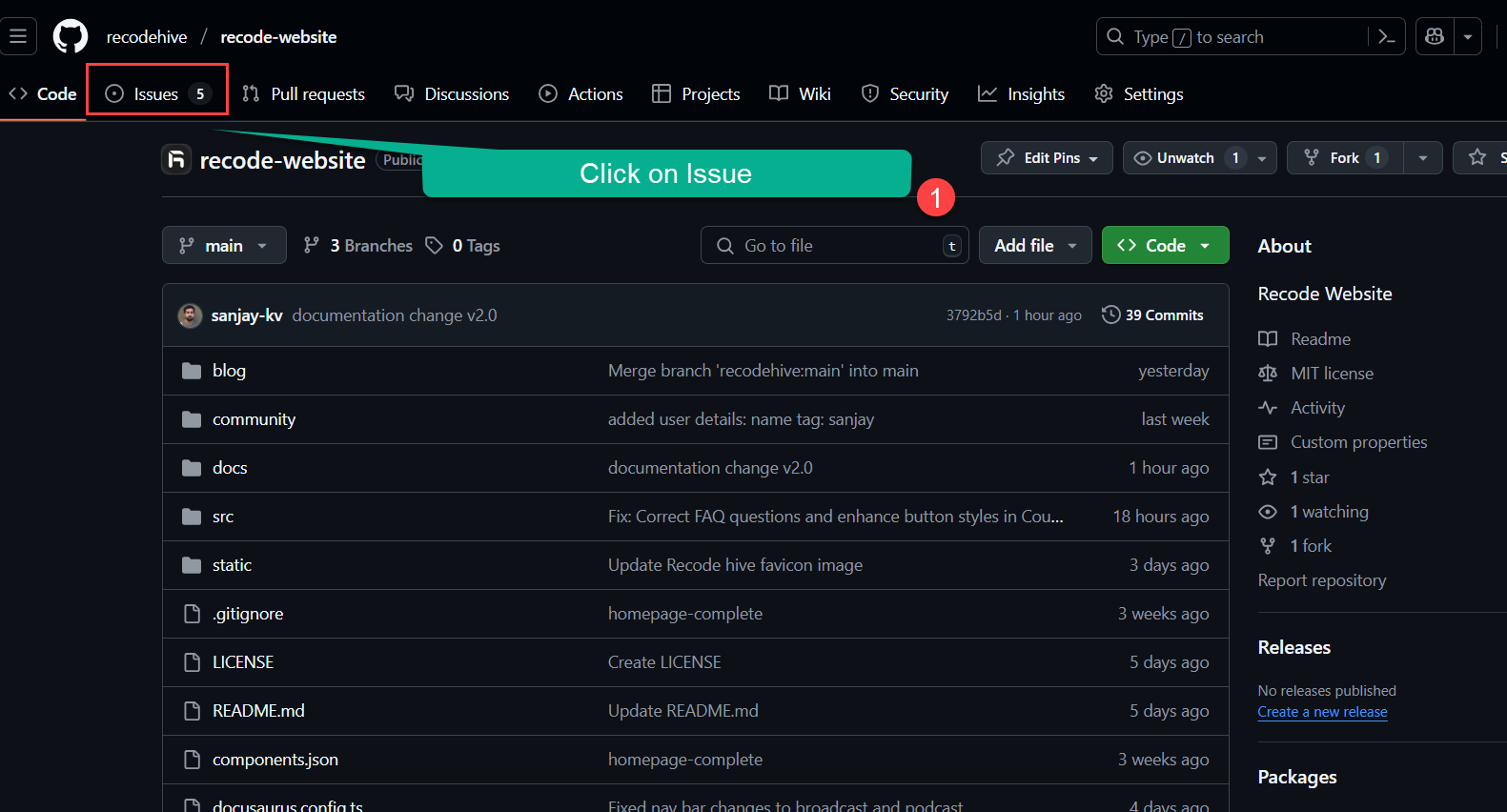Open the Readme link in About

(1304, 339)
